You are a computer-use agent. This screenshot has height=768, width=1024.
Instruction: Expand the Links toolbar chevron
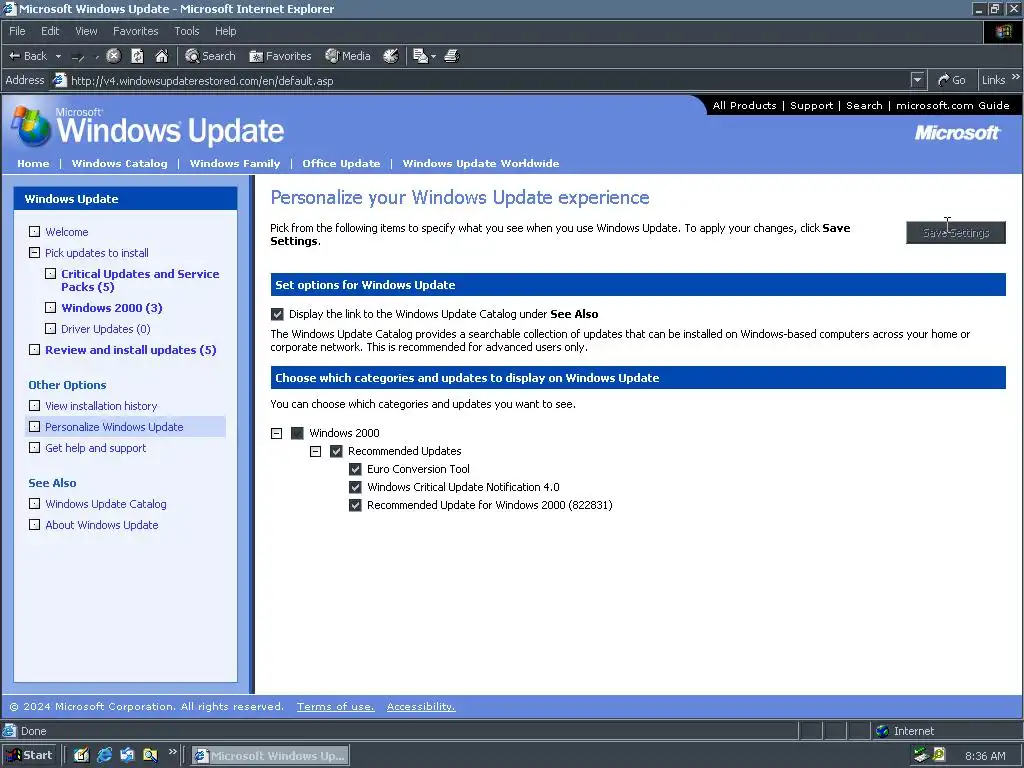(x=1016, y=77)
